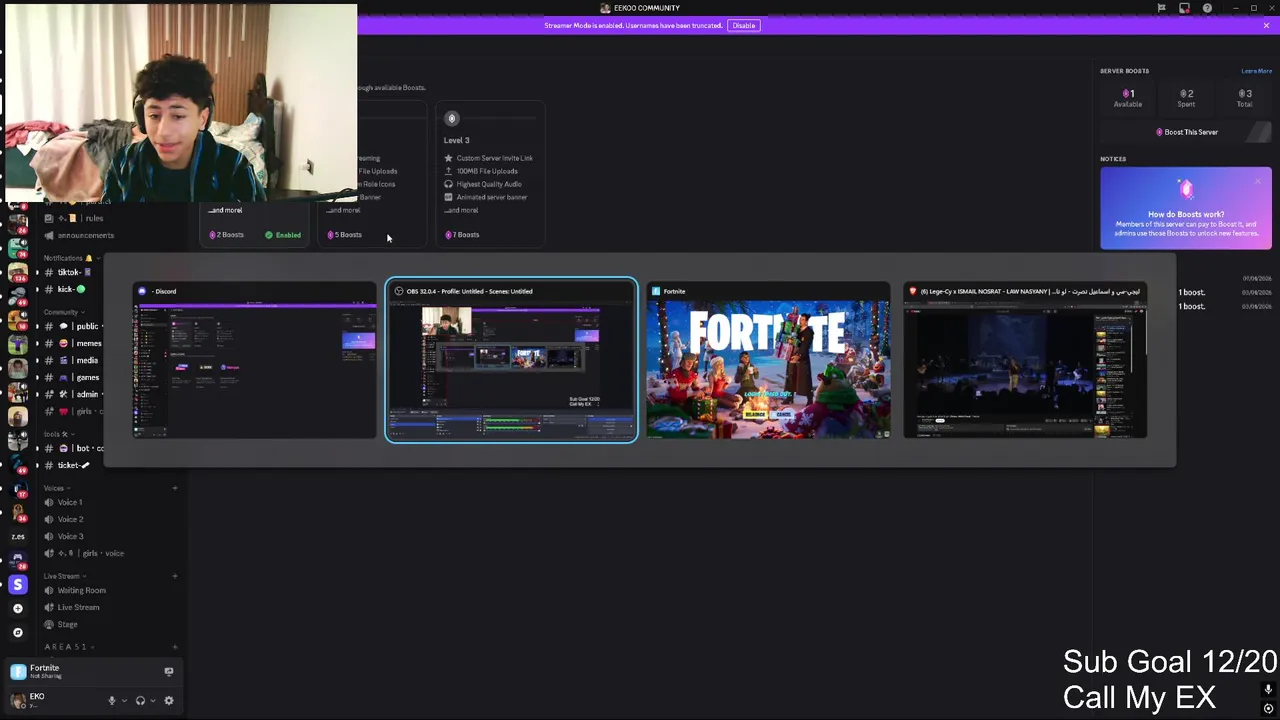
Task: Add a channel to the Voices category
Action: click(175, 488)
